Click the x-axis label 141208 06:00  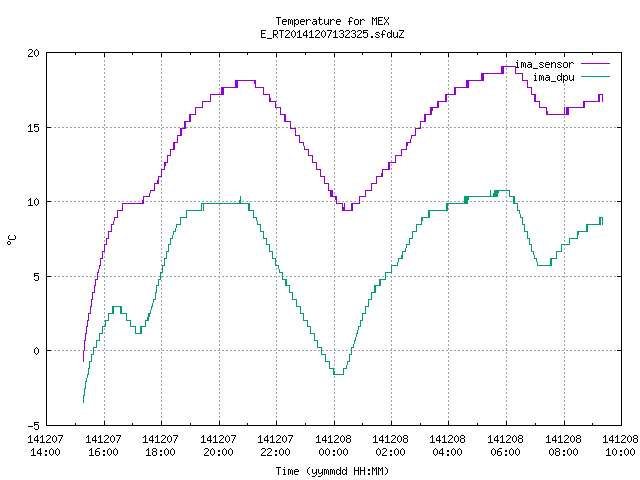click(x=506, y=445)
